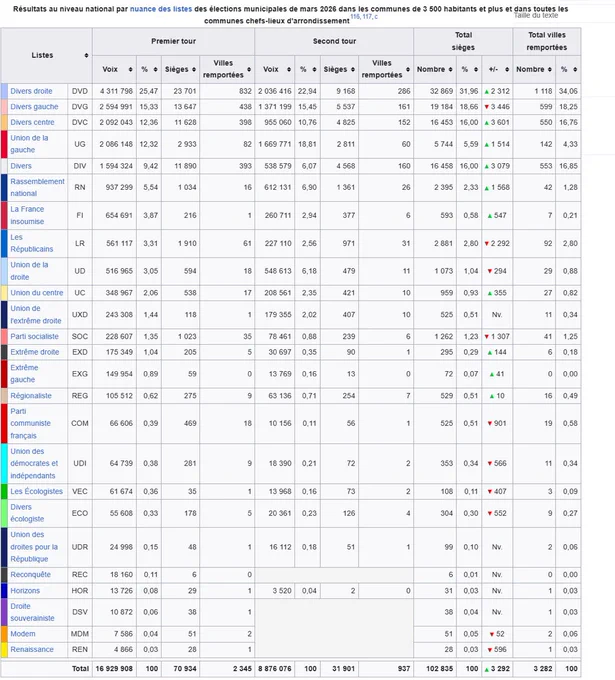Open the Union de la droite link
Screen dimensions: 615x680
click(x=29, y=271)
